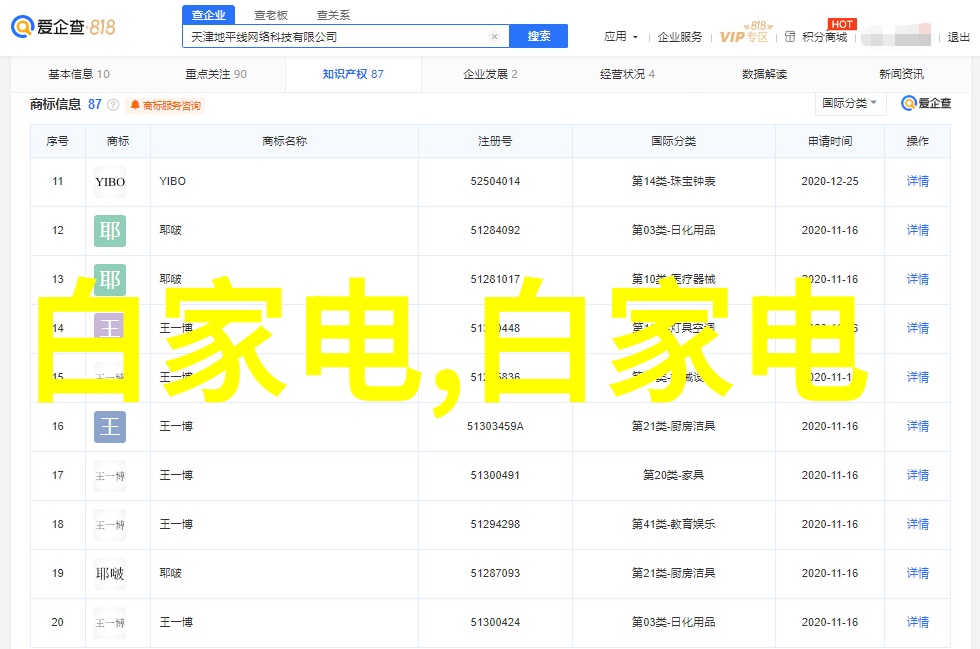Expand the 应用 dropdown menu

(621, 37)
